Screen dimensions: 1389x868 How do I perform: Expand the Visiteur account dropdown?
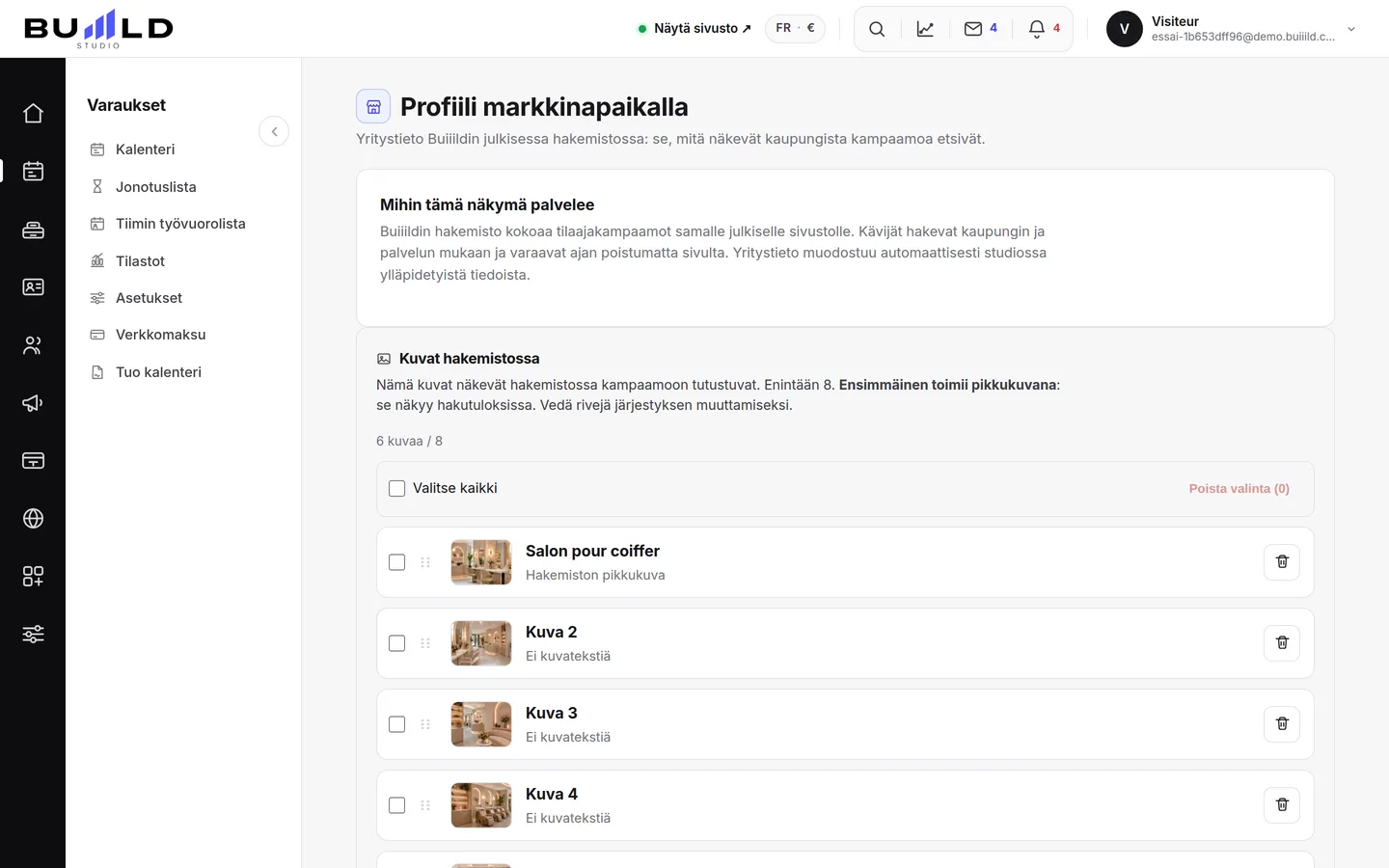tap(1351, 29)
